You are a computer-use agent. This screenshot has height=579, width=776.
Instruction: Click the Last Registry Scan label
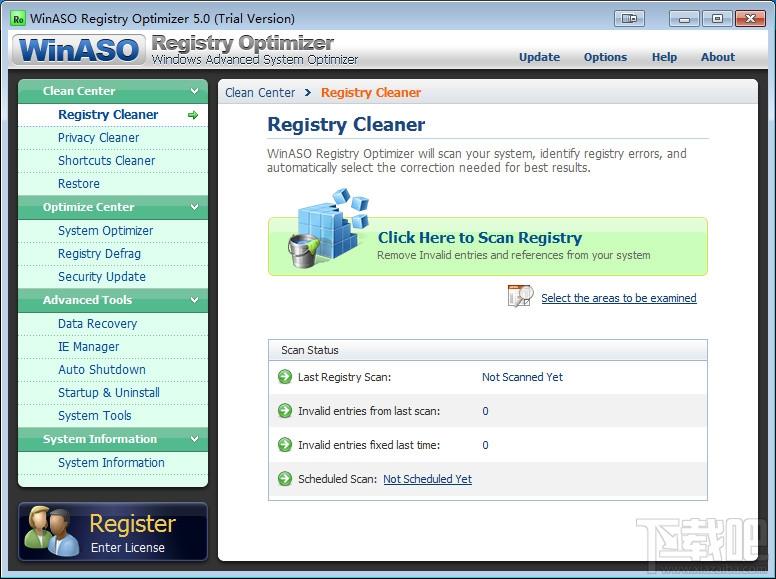pos(344,377)
